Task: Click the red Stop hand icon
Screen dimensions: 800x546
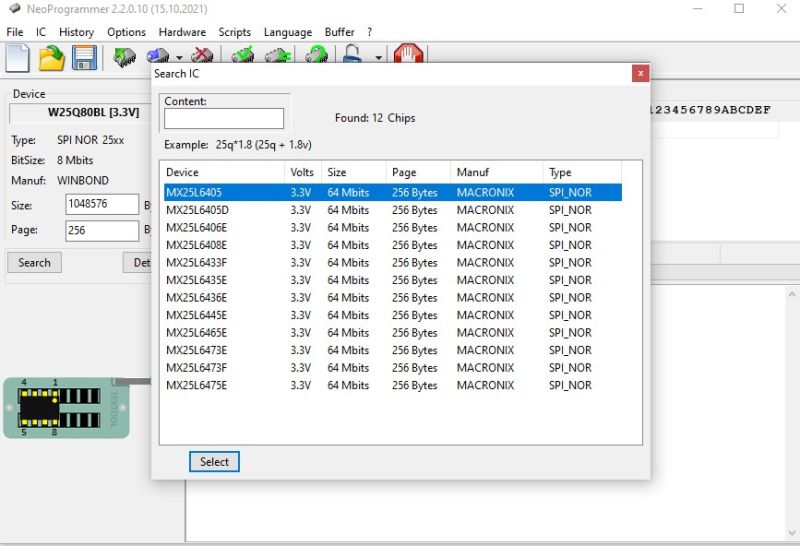Action: tap(409, 54)
